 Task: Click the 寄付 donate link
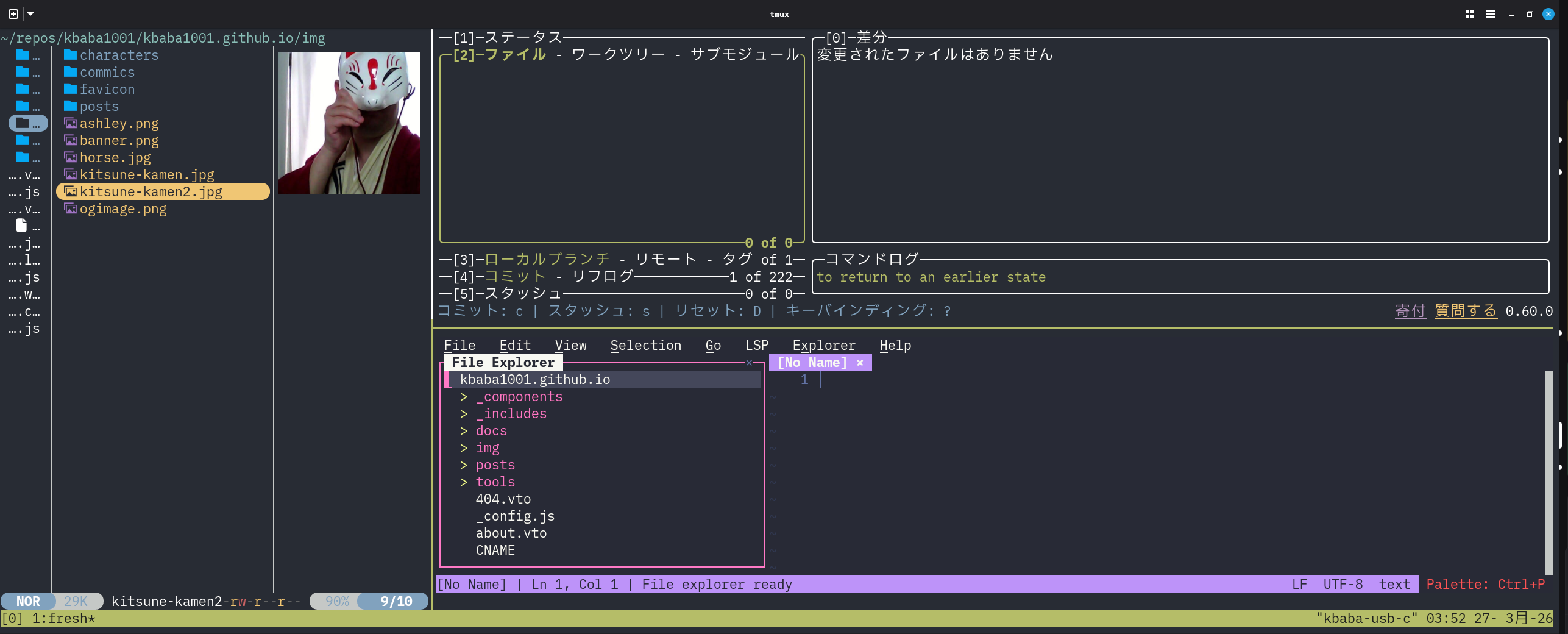tap(1410, 311)
